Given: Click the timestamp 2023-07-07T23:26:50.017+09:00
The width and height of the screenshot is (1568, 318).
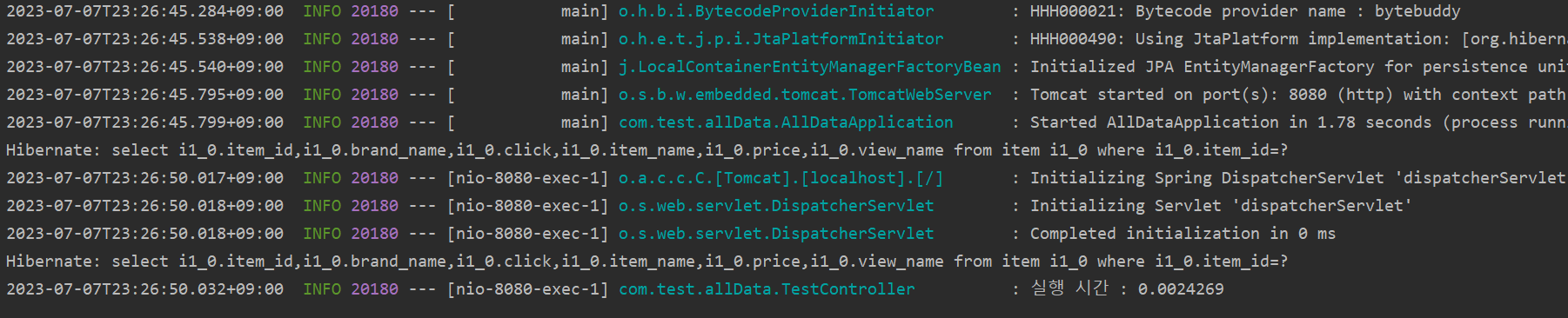Looking at the screenshot, I should tap(144, 178).
